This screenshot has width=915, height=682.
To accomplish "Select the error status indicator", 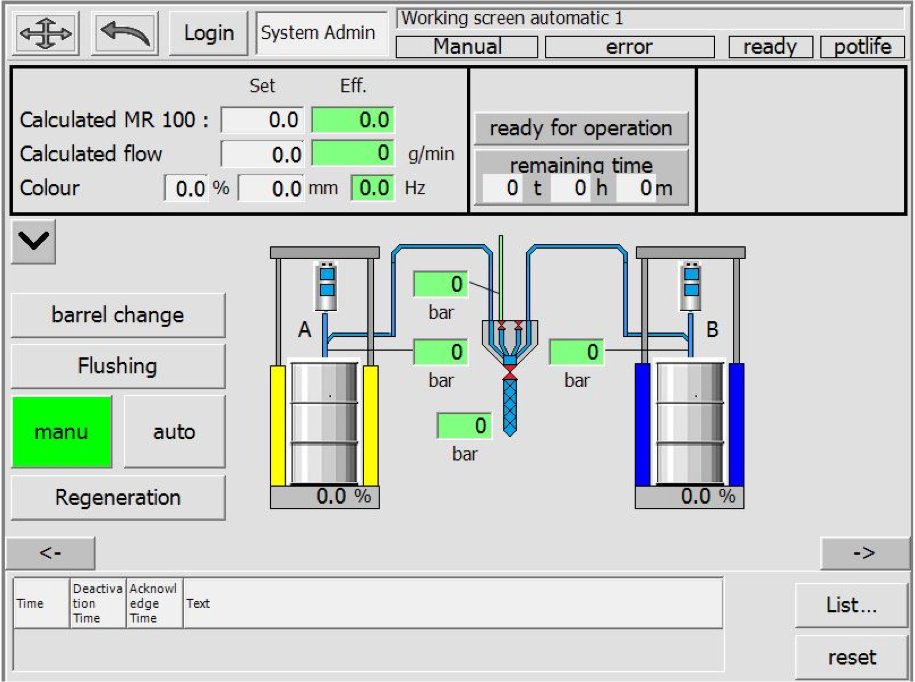I will tap(630, 47).
